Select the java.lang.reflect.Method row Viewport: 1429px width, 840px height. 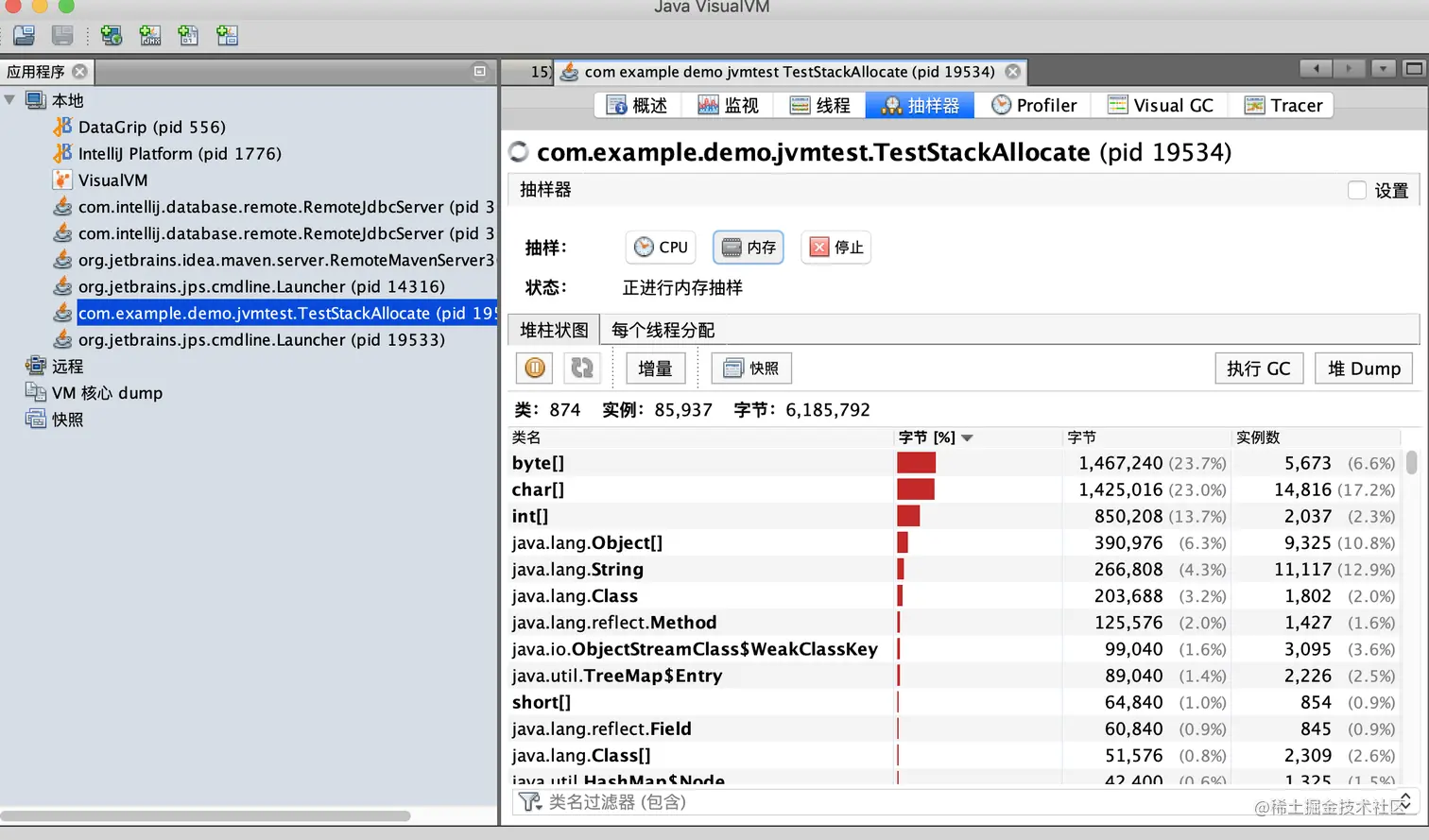955,622
